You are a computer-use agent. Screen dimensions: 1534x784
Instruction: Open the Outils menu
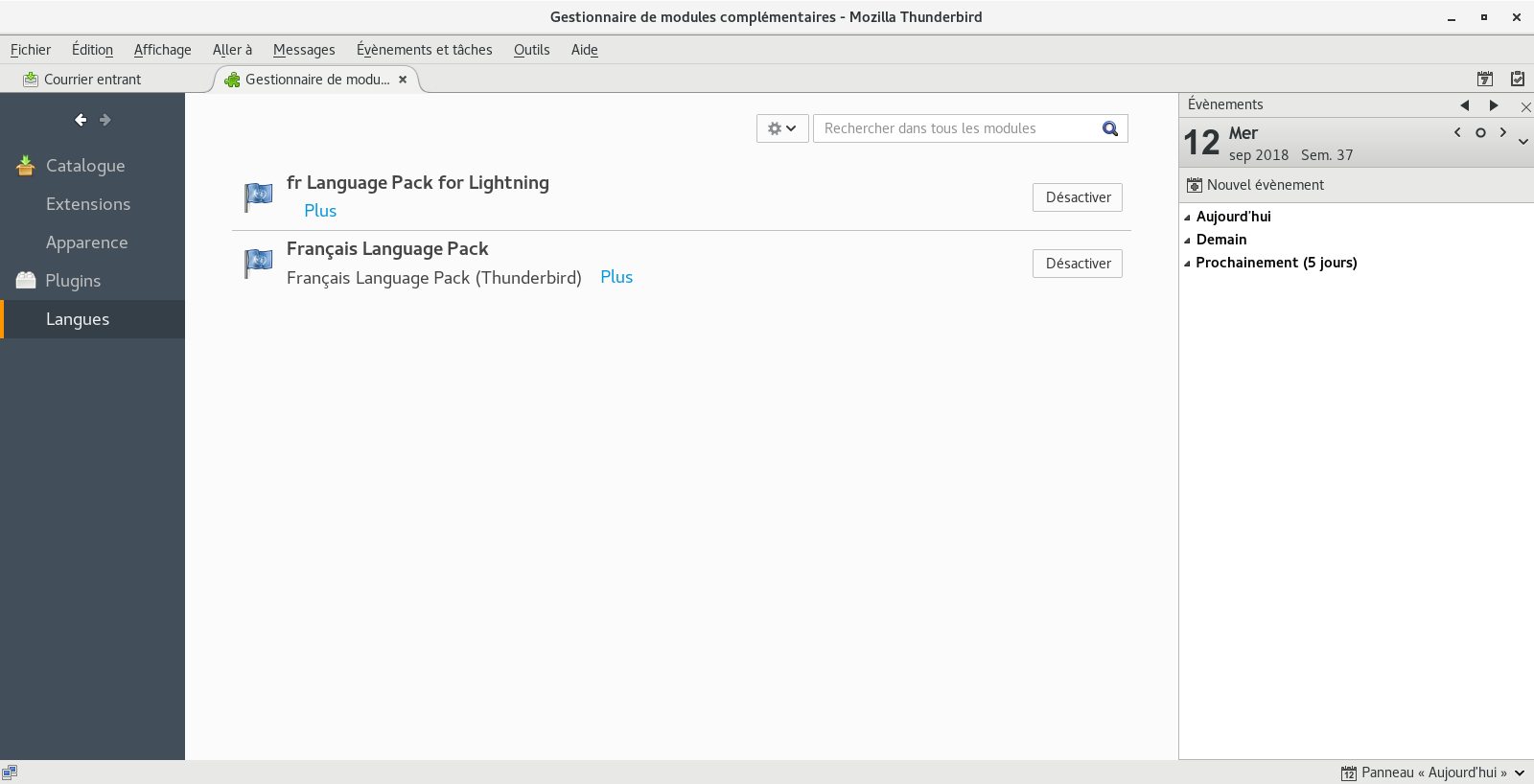pyautogui.click(x=531, y=50)
